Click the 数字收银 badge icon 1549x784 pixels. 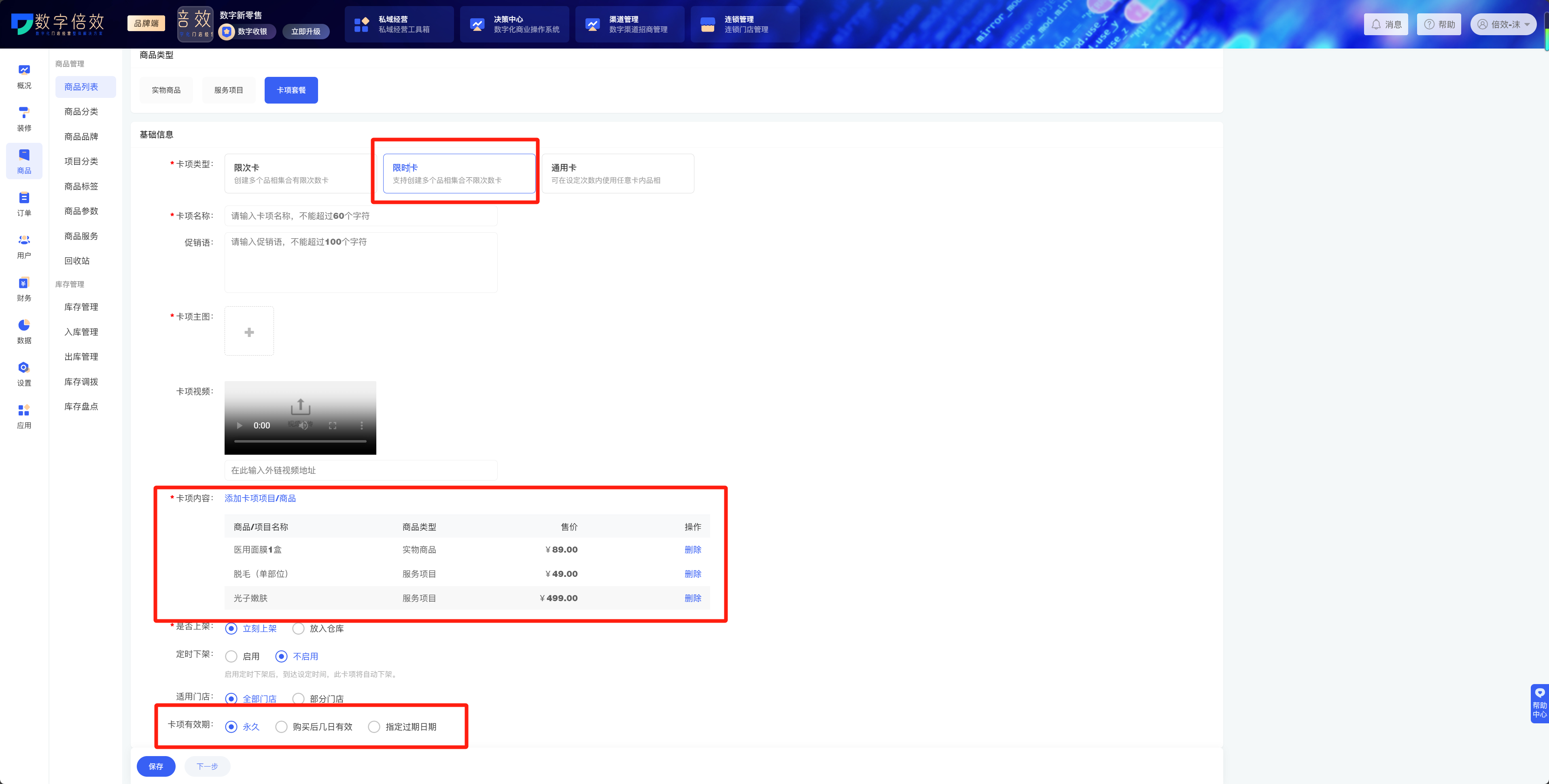tap(227, 31)
